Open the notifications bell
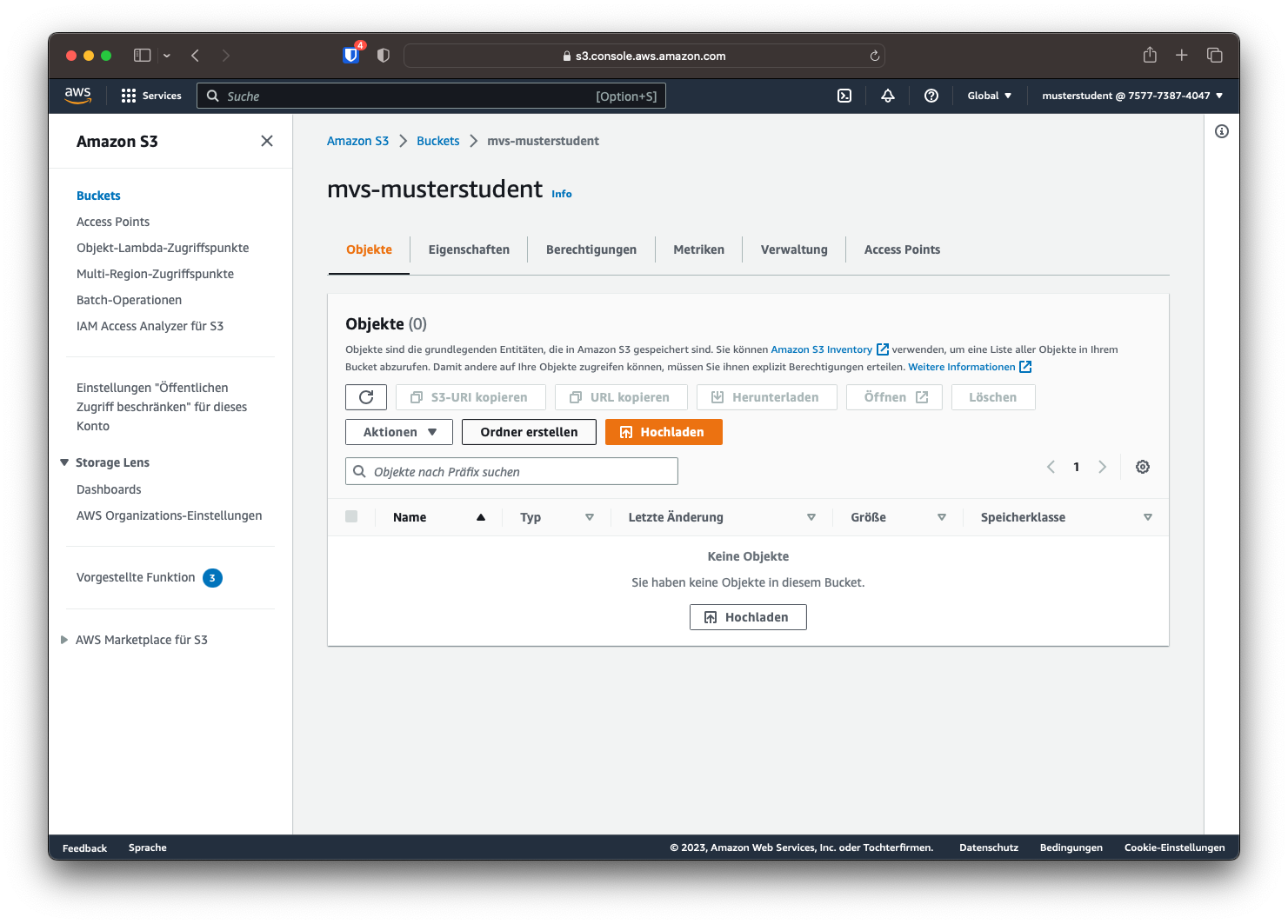This screenshot has height=924, width=1288. [x=888, y=96]
